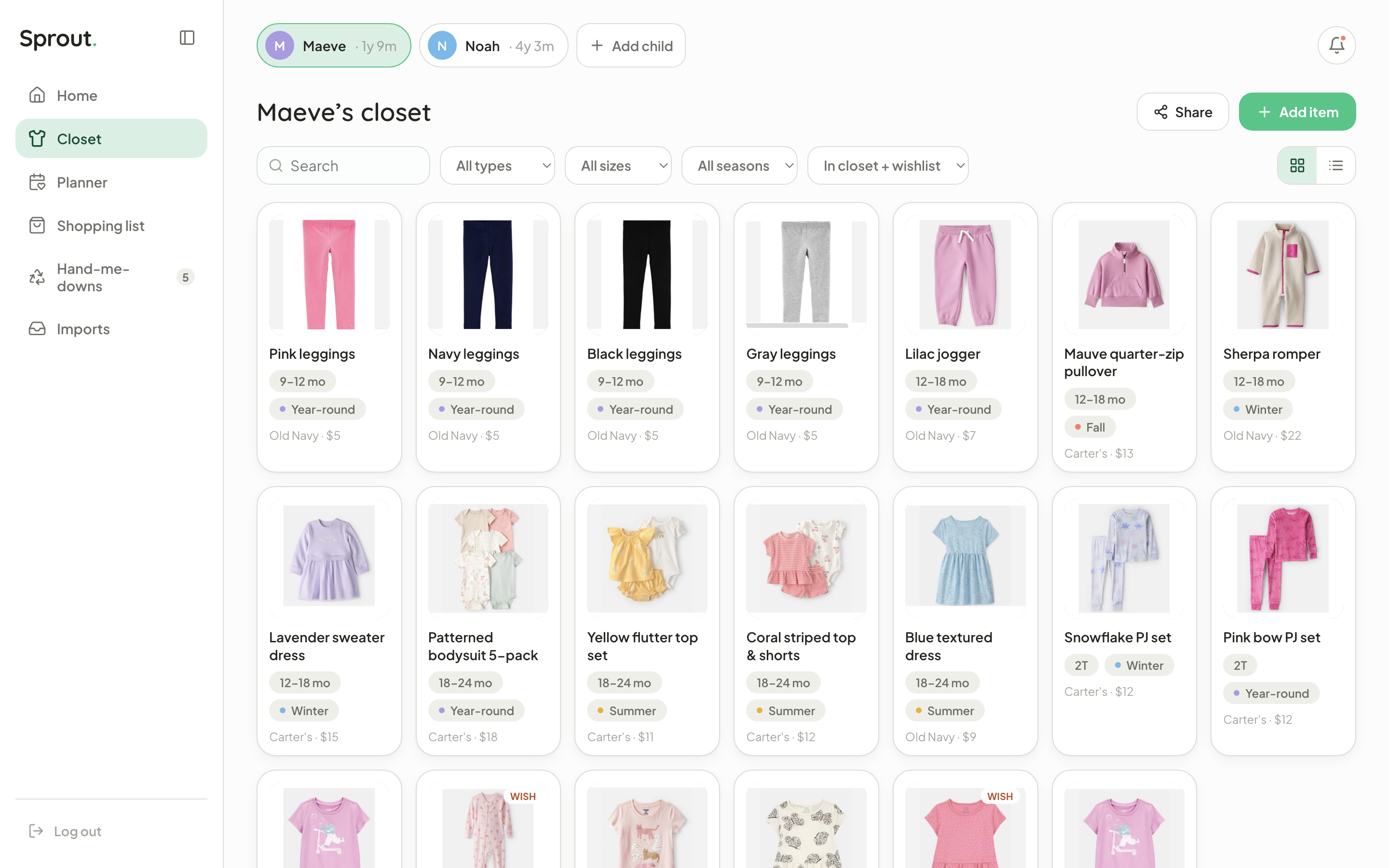Open Lavender sweater dress thumbnail
The height and width of the screenshot is (868, 1389).
(329, 558)
